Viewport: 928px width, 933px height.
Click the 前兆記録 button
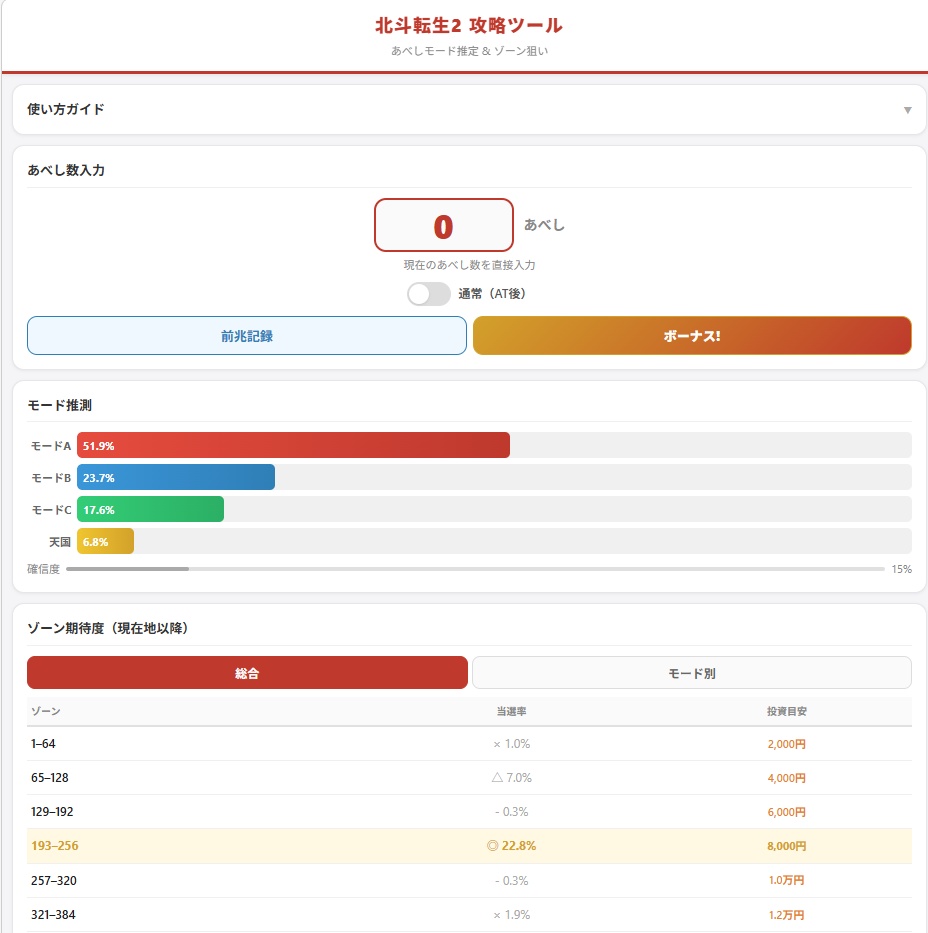[247, 336]
